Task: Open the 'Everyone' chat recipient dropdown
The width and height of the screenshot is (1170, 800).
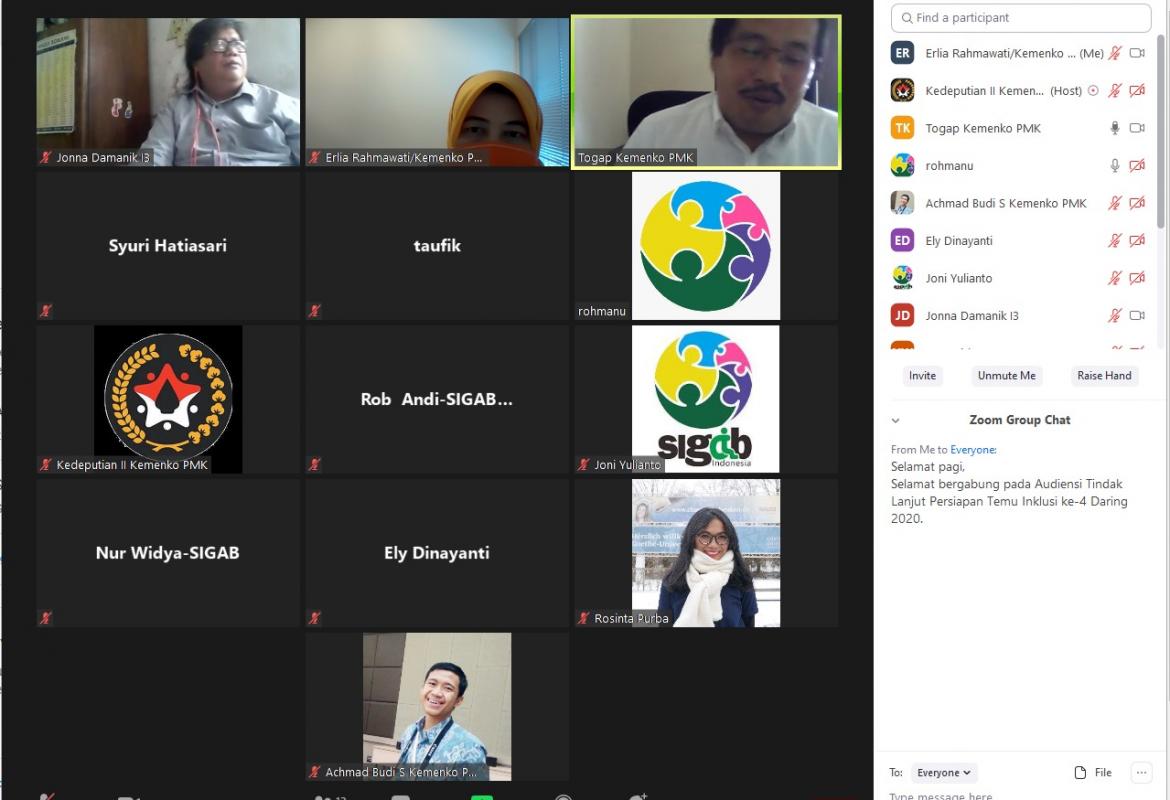Action: 944,772
